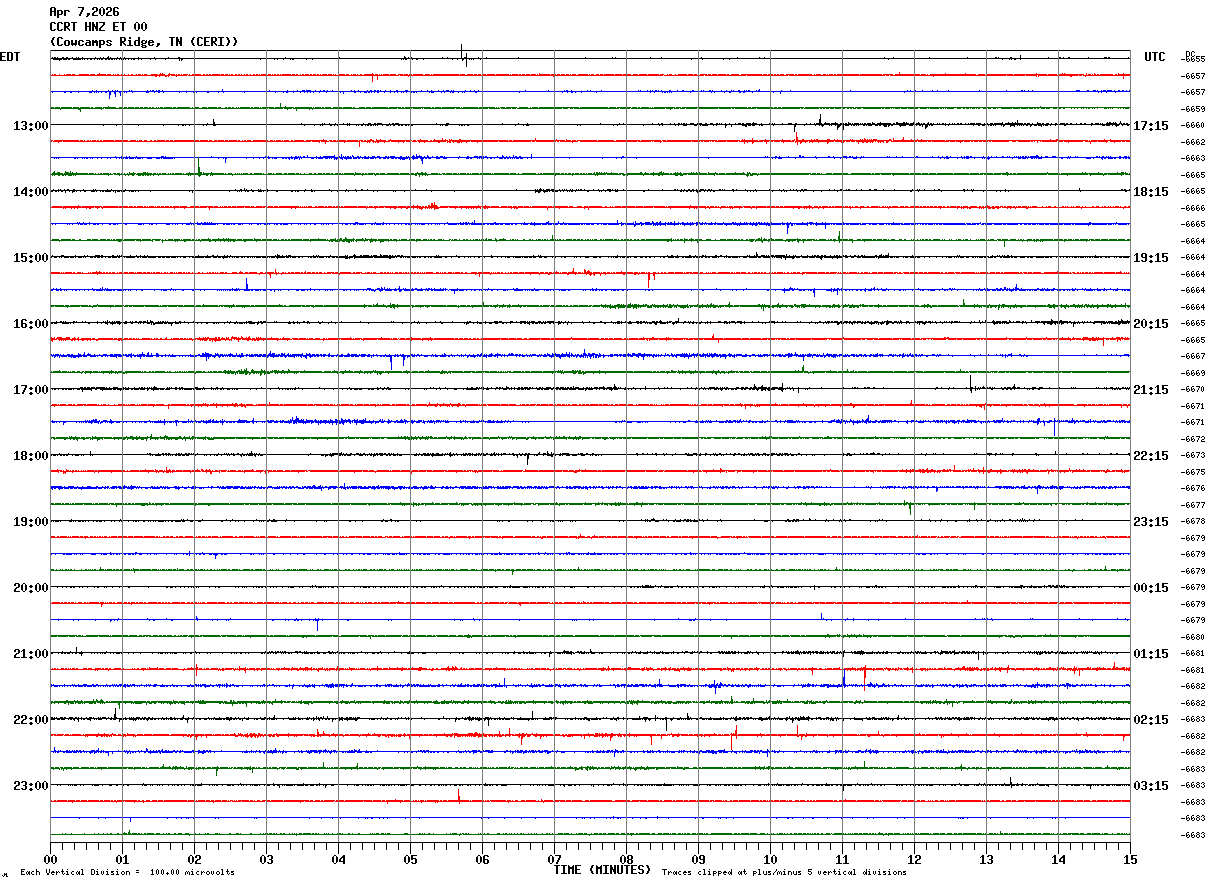The height and width of the screenshot is (886, 1210).
Task: Click the UTC timezone label
Action: 1155,57
